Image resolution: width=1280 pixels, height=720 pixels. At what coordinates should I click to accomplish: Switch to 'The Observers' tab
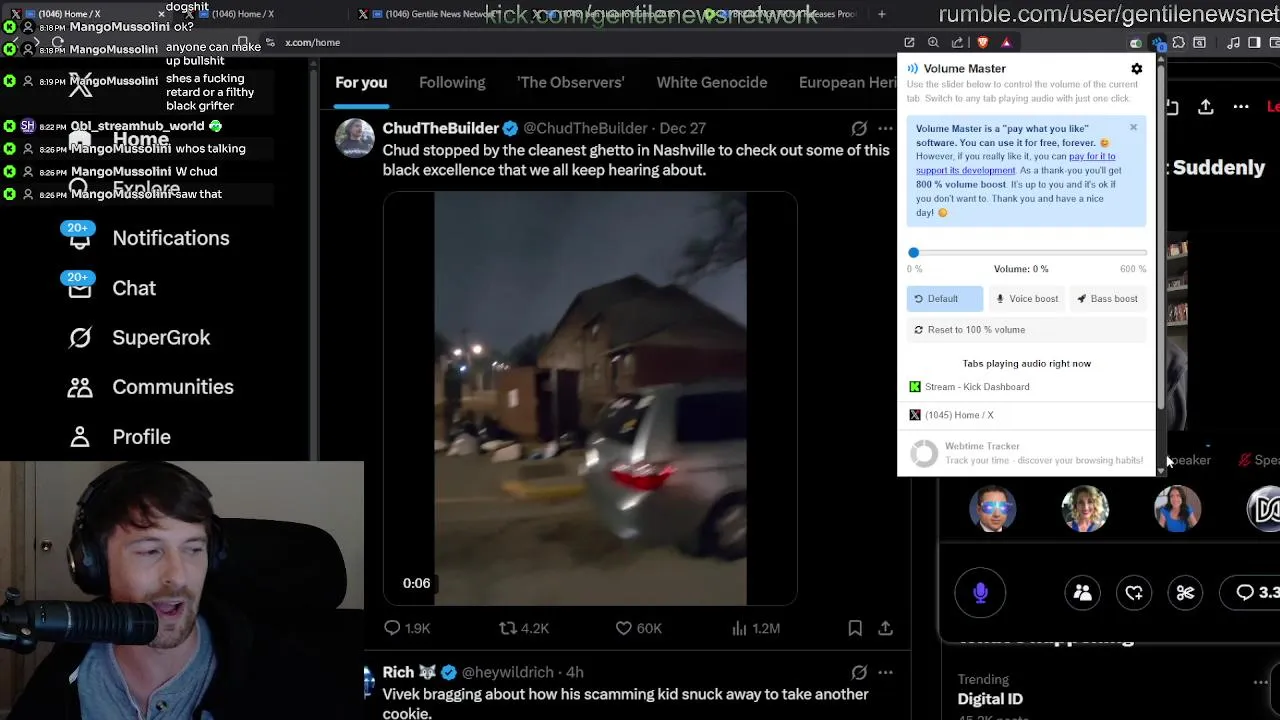[x=571, y=82]
